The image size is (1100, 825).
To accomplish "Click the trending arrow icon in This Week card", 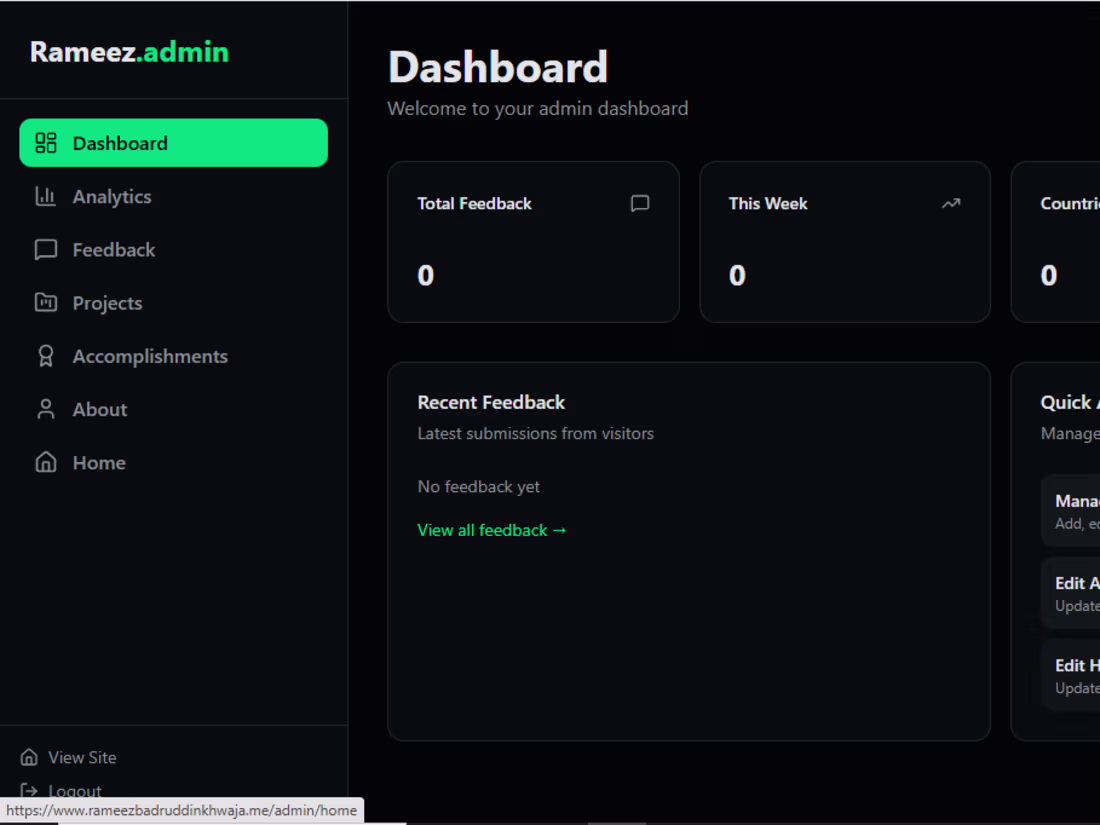I will point(951,203).
